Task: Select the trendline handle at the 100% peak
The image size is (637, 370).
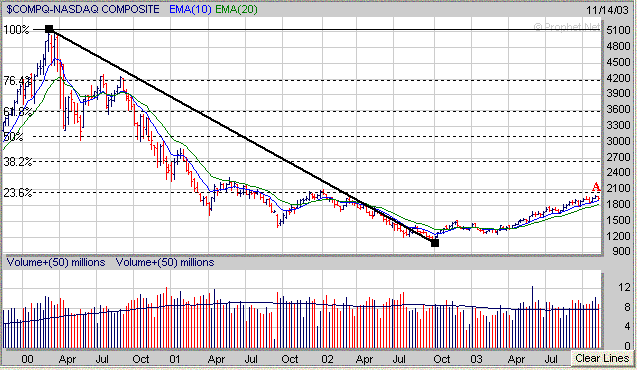Action: (49, 29)
